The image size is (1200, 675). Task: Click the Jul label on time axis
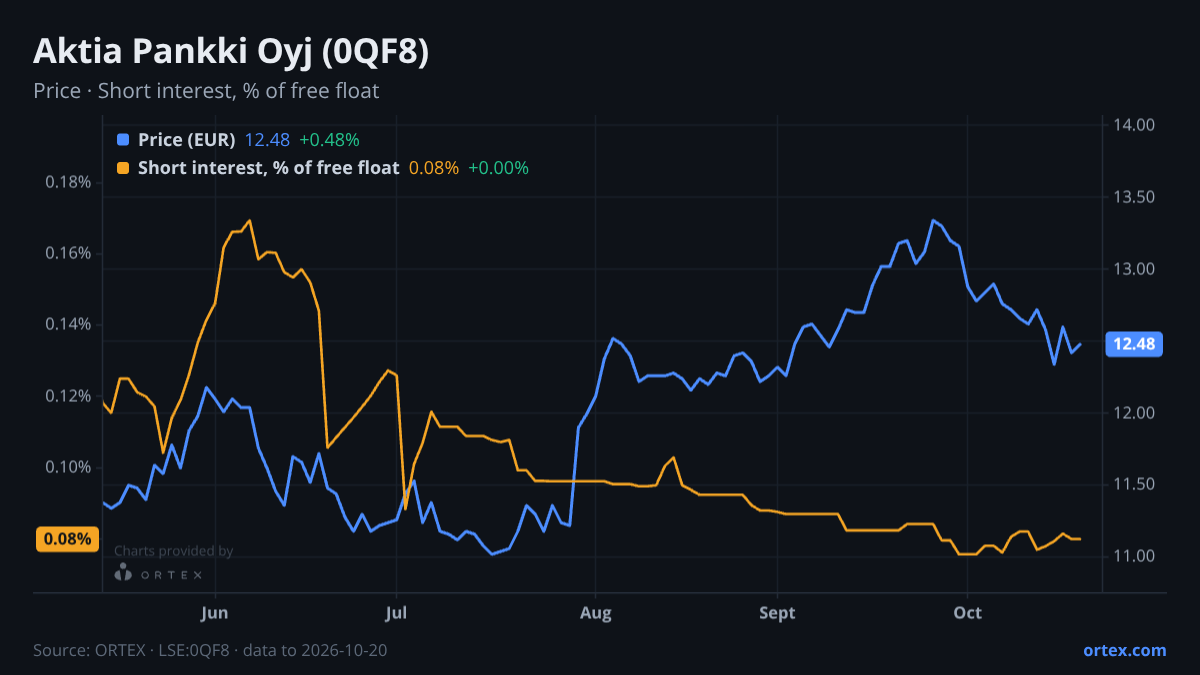point(397,612)
